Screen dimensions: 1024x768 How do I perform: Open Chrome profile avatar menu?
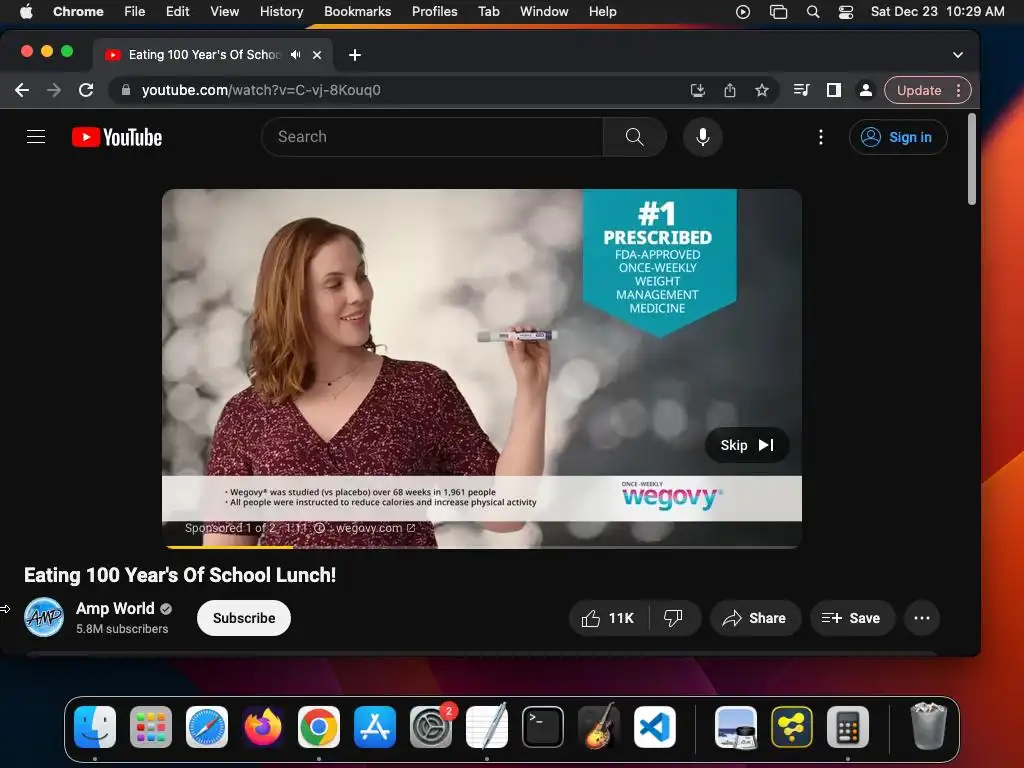[x=866, y=90]
